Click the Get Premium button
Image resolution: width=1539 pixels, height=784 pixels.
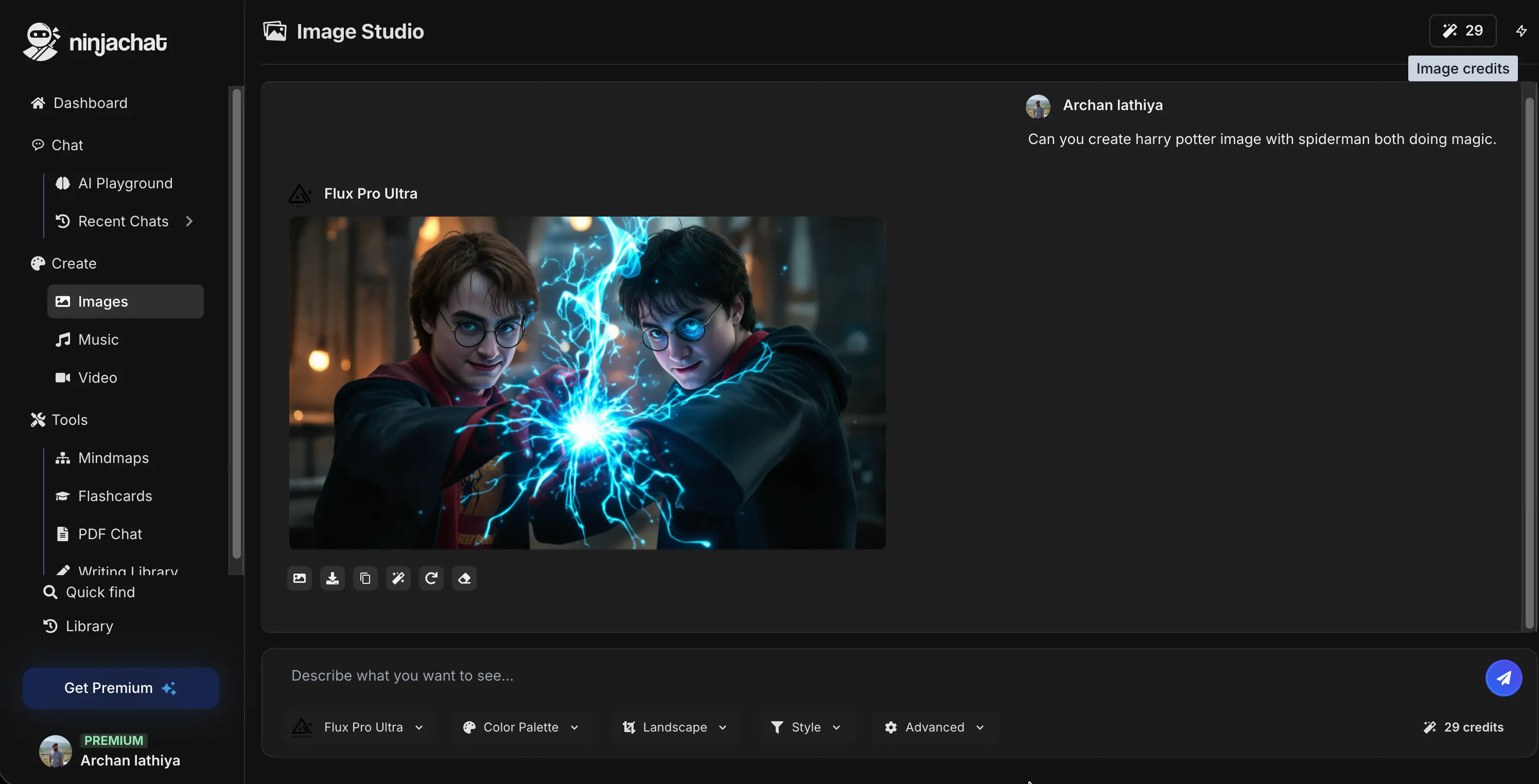pyautogui.click(x=120, y=688)
